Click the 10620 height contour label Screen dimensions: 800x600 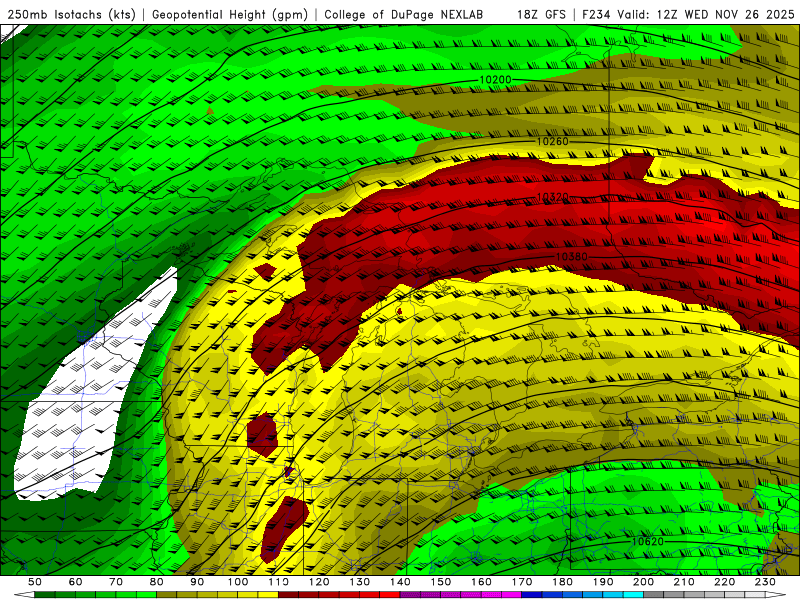647,541
